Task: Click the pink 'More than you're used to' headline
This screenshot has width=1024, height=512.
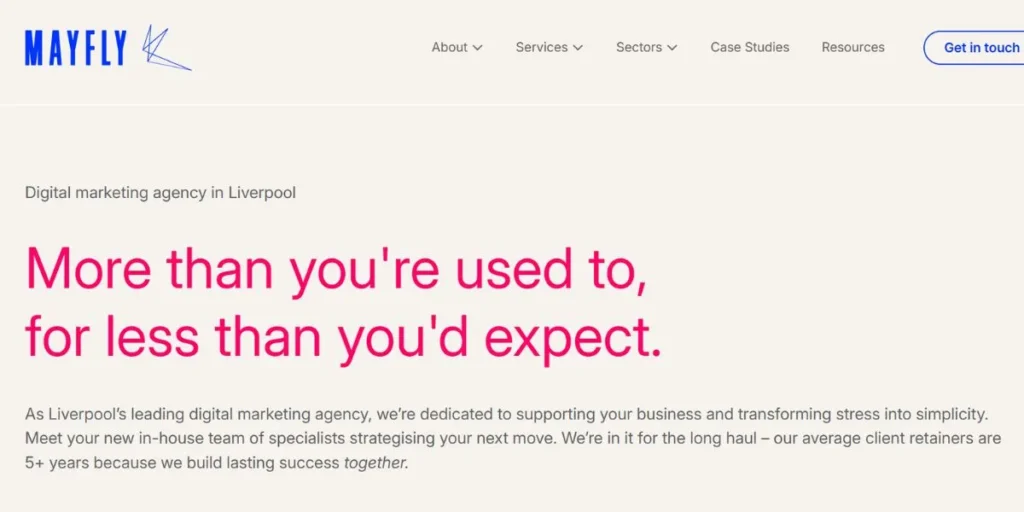Action: tap(336, 268)
